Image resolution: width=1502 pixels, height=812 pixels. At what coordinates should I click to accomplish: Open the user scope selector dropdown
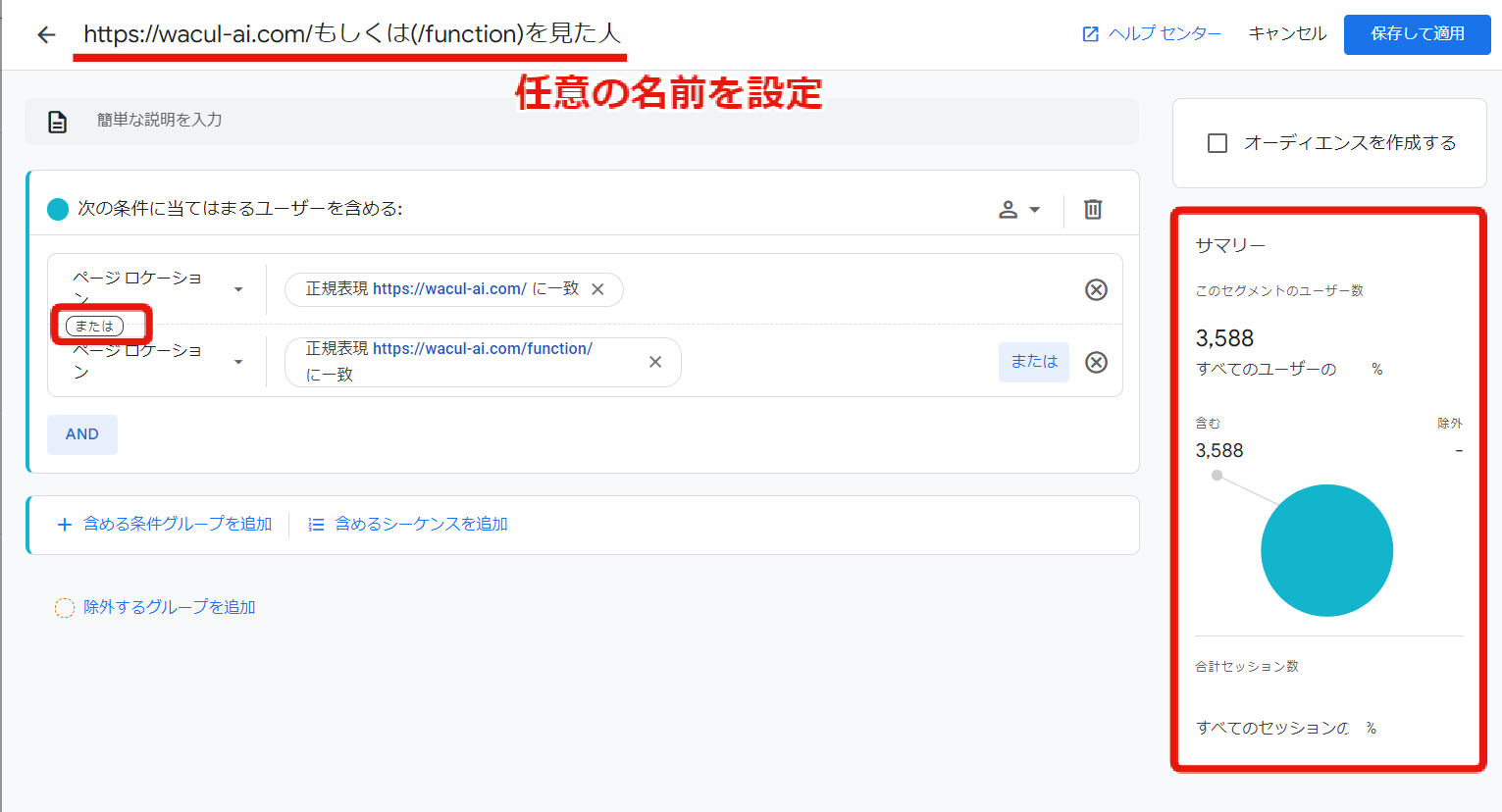1019,209
